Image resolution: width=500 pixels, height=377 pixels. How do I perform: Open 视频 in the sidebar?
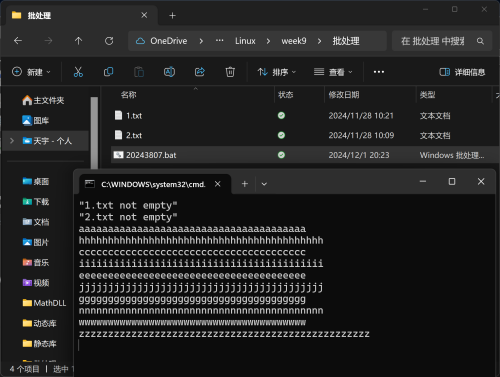36,283
